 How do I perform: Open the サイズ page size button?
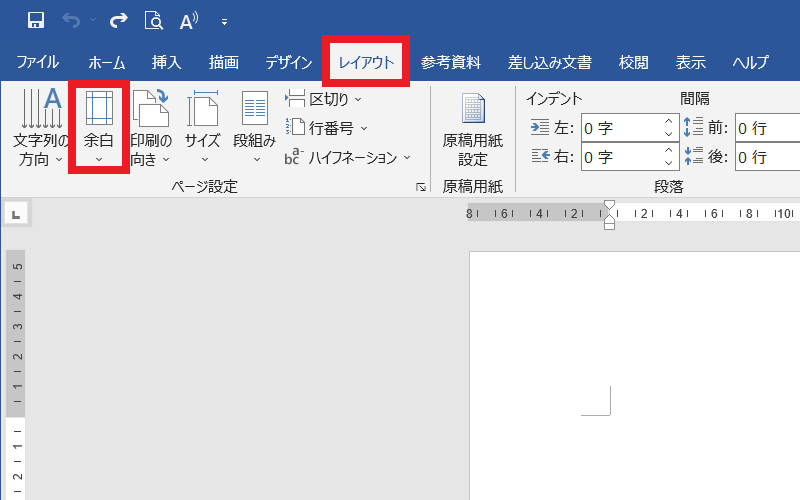[x=203, y=128]
